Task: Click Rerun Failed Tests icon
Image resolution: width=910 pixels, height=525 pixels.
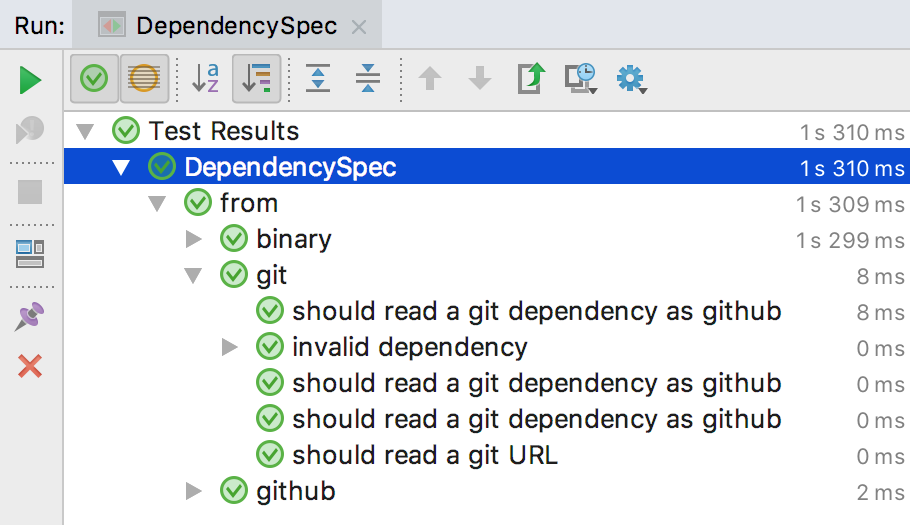Action: 30,129
